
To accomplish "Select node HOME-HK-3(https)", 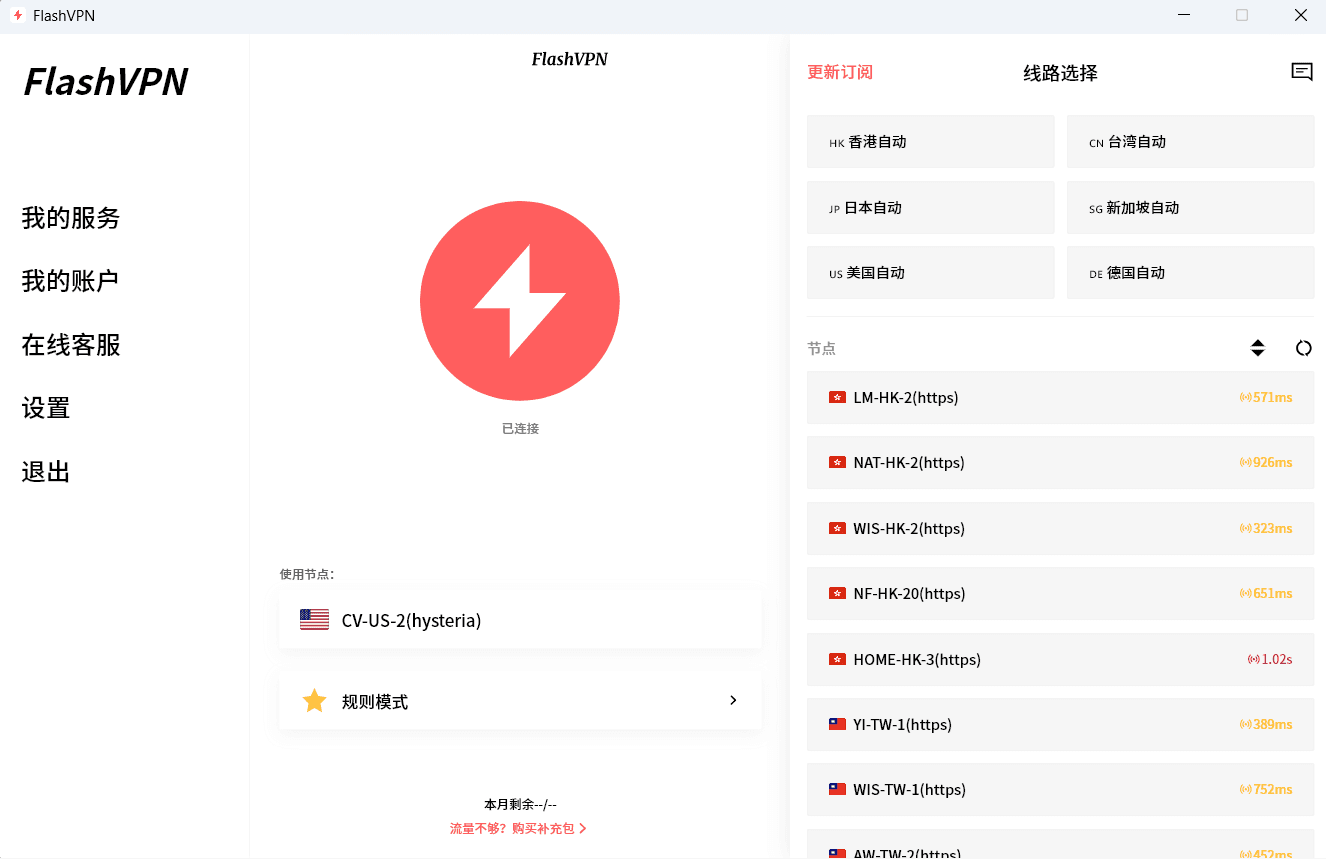I will pos(1060,659).
